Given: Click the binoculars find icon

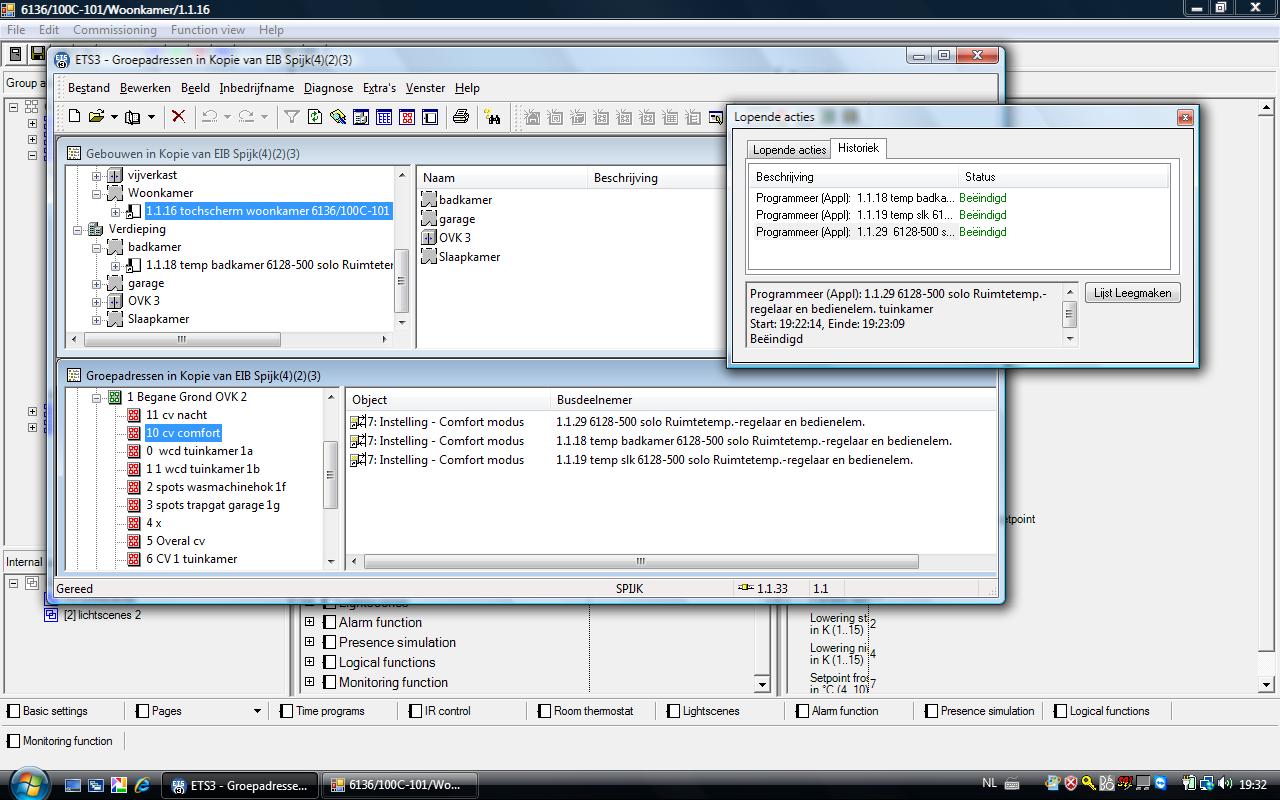Looking at the screenshot, I should 492,117.
